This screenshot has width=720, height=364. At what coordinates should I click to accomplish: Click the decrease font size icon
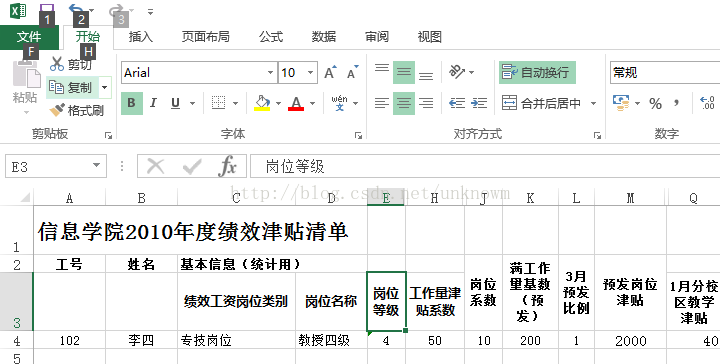pos(352,73)
